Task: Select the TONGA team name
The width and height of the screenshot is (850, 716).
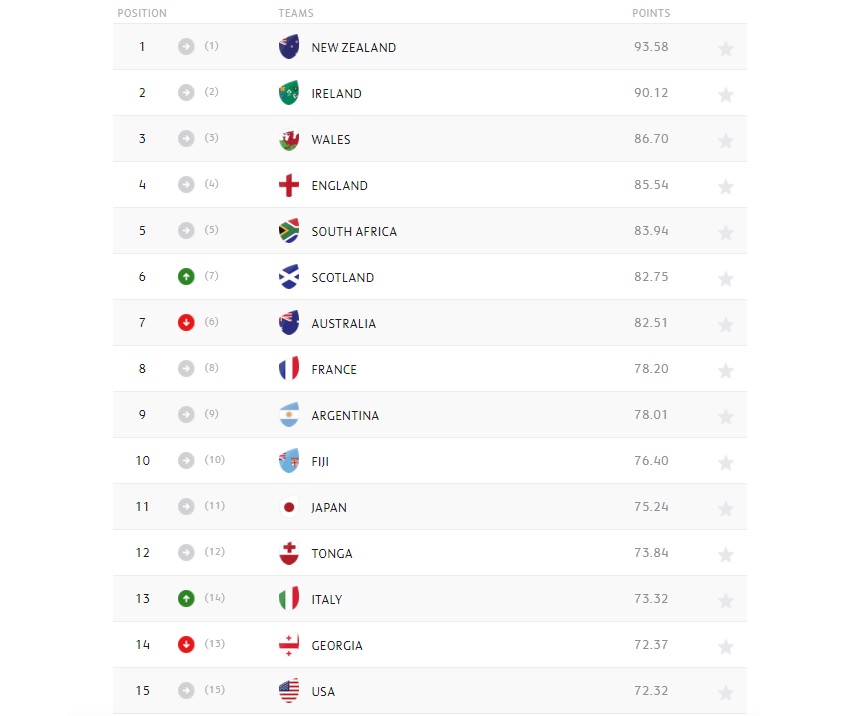Action: (332, 553)
